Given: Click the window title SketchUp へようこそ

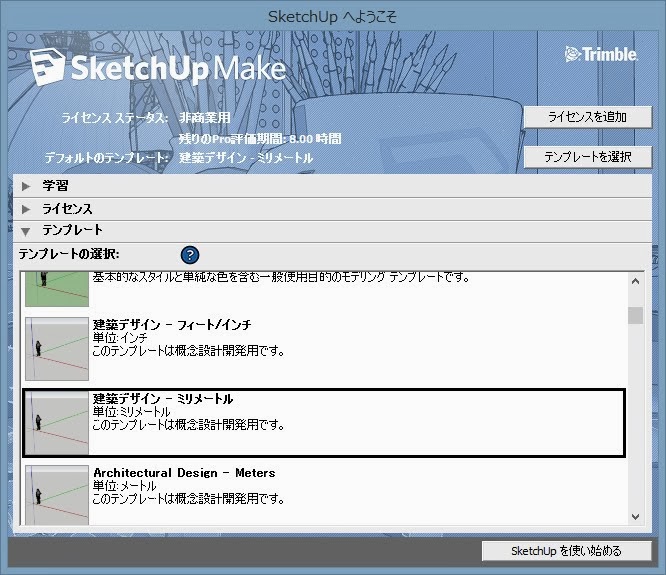Looking at the screenshot, I should [x=333, y=17].
